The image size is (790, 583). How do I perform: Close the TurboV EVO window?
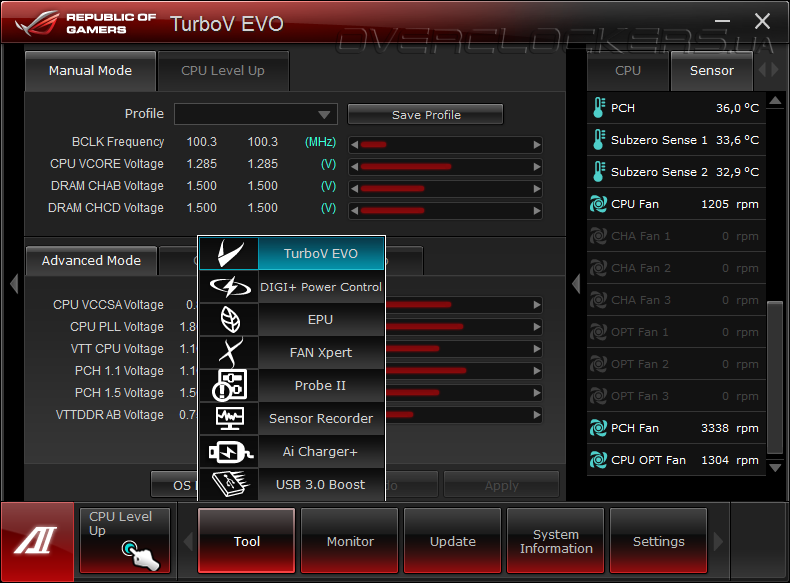coord(762,21)
